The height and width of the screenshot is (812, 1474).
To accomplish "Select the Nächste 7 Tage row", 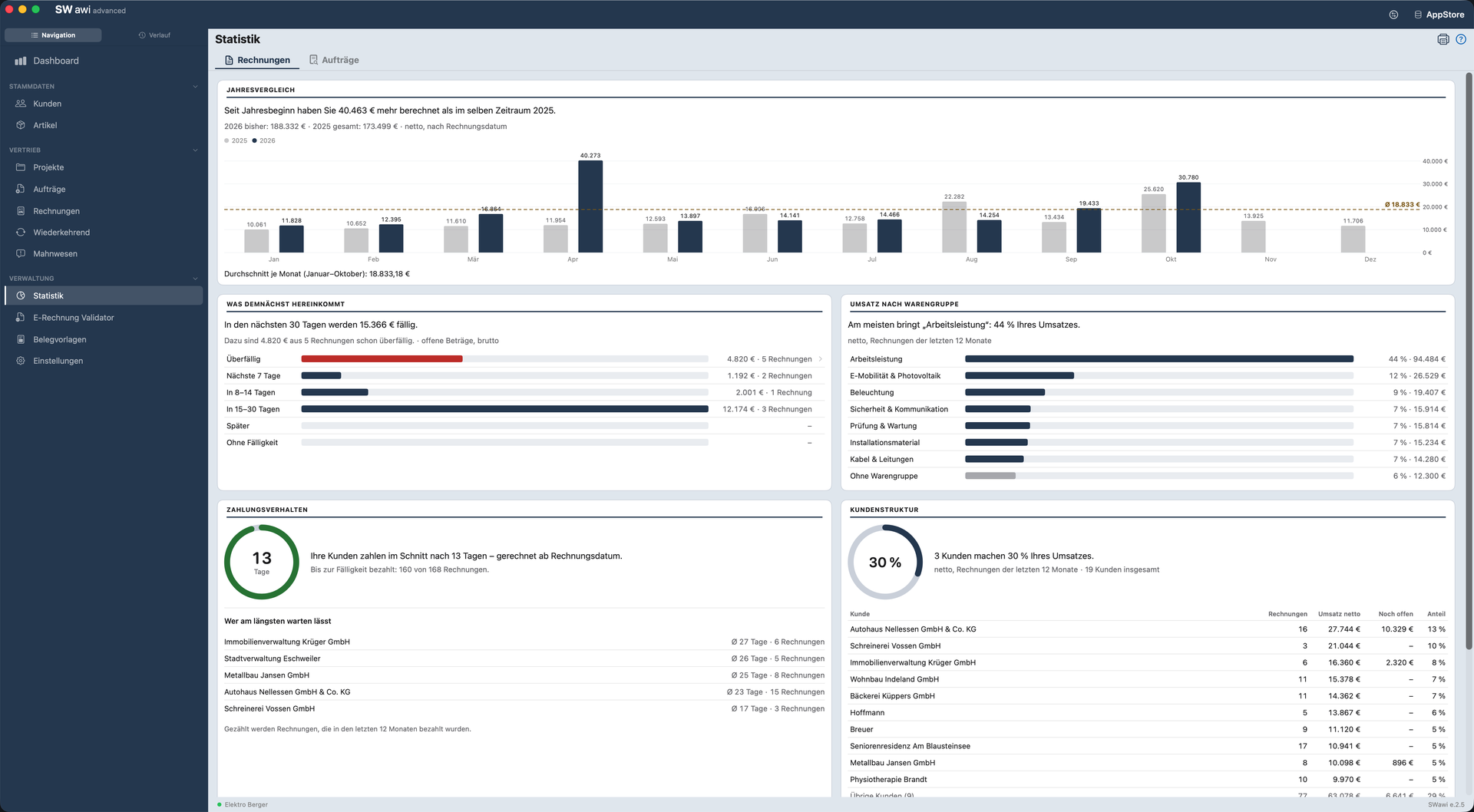I will [x=524, y=376].
